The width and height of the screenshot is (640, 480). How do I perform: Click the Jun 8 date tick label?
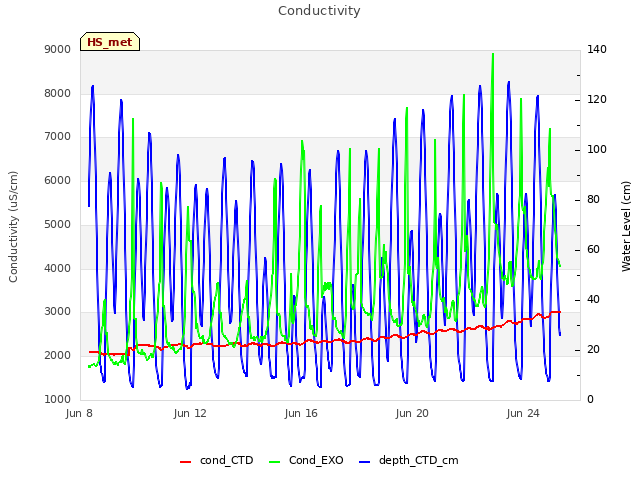pos(79,413)
